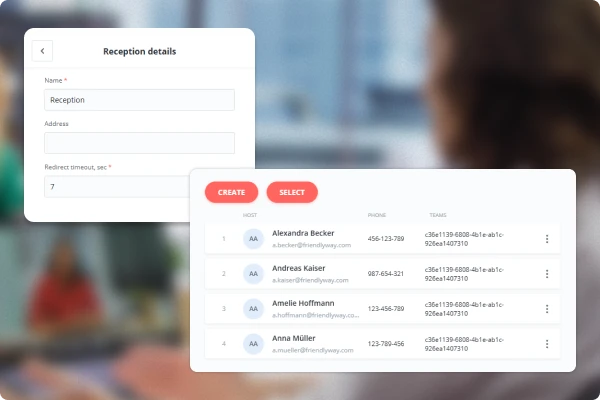Screen dimensions: 600x400
Task: Open the three-dot menu for Andreas Kaiser
Action: [x=547, y=274]
